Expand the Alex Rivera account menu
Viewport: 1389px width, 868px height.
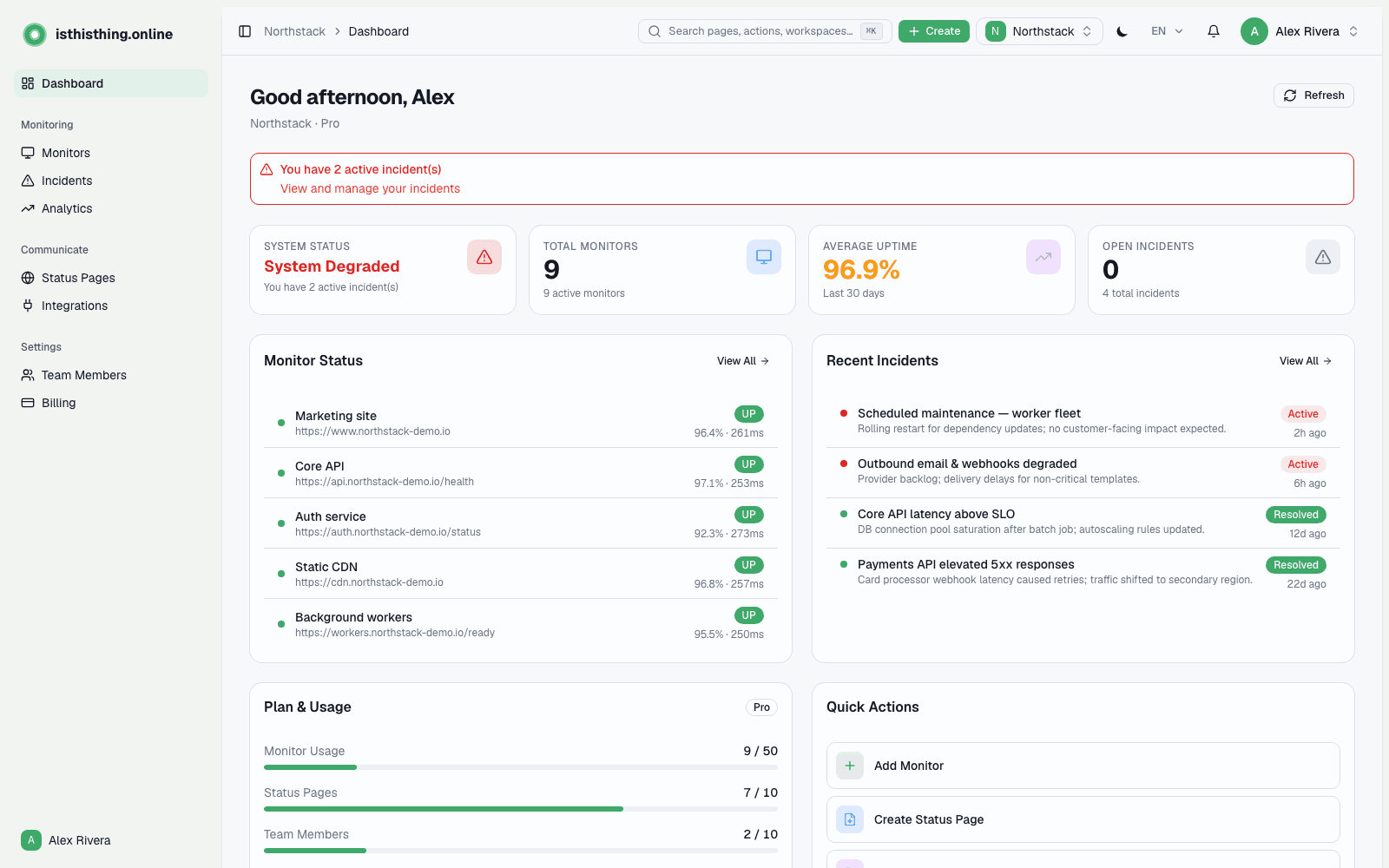click(1300, 31)
